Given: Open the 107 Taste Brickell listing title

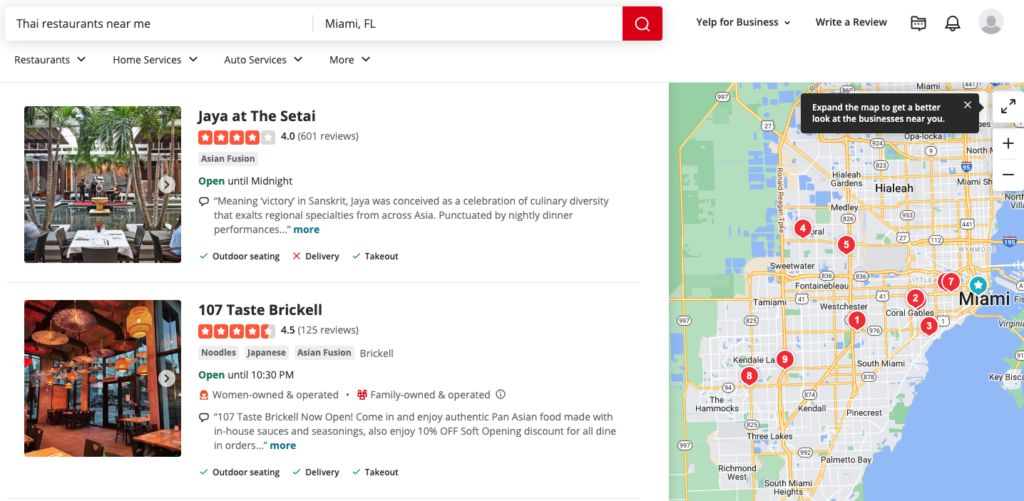Looking at the screenshot, I should pos(260,310).
